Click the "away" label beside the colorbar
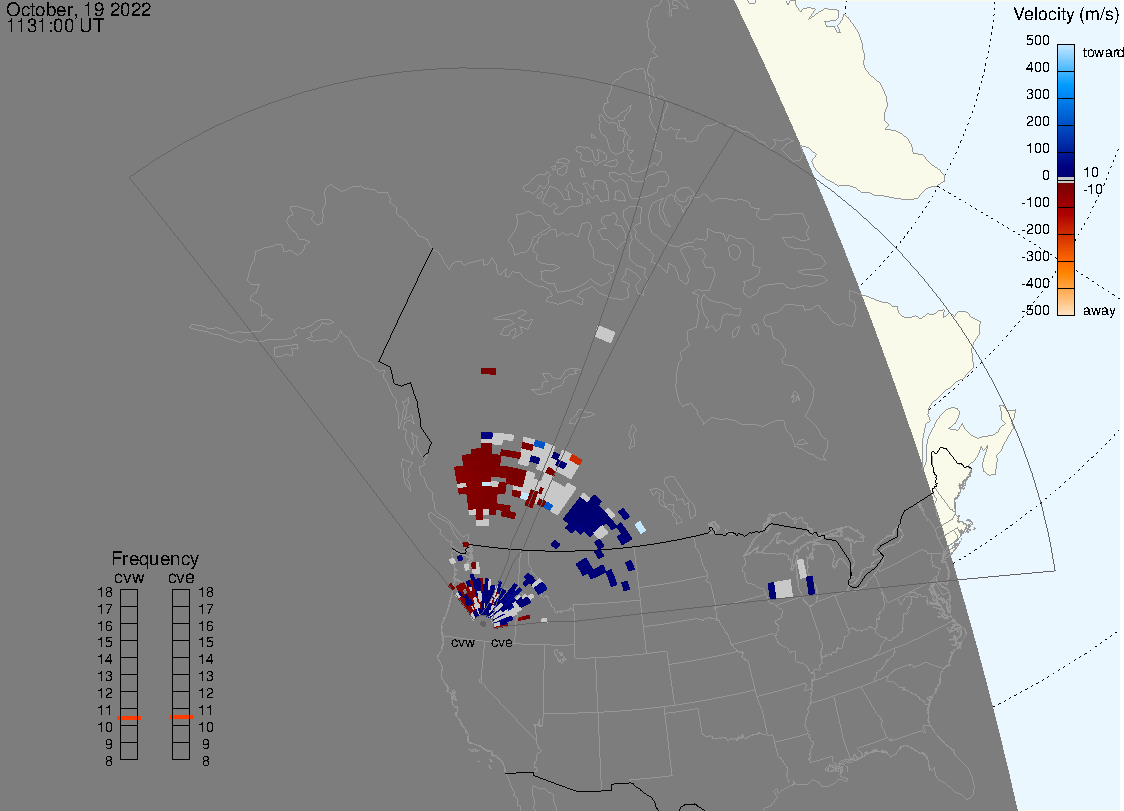Screen dimensions: 1124x811 coord(1099,311)
